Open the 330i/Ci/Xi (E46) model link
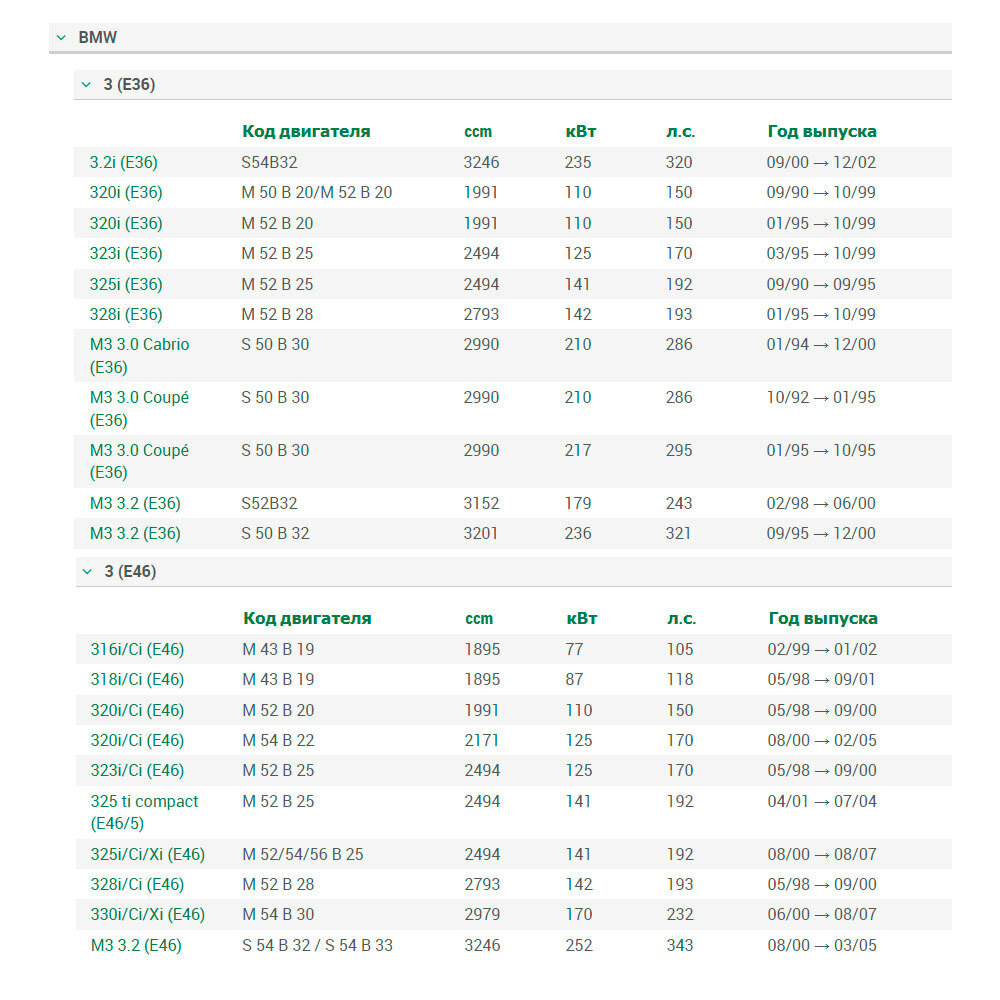Screen dimensions: 1000x1000 [148, 915]
